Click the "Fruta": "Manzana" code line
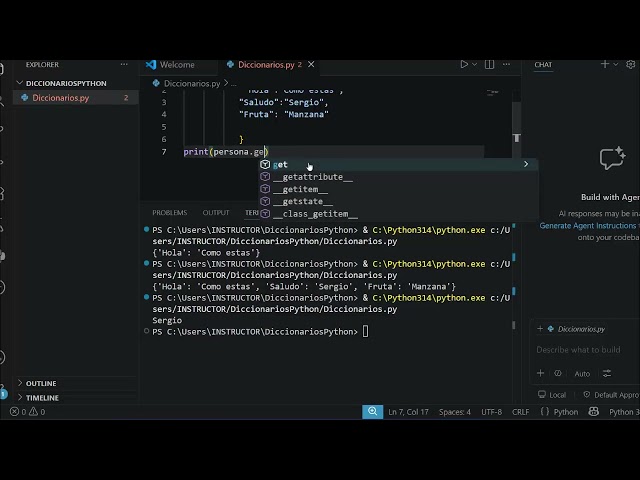This screenshot has height=480, width=640. tap(284, 114)
